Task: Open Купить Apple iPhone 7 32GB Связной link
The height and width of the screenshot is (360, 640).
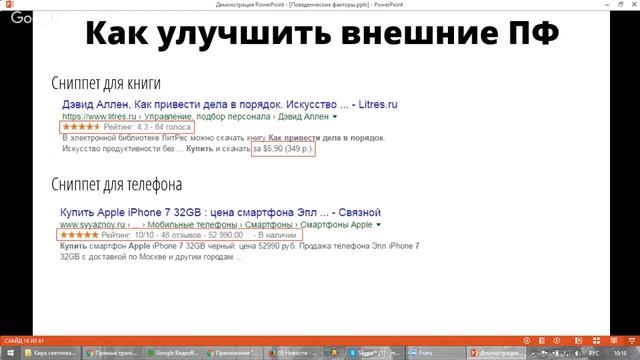Action: [x=220, y=213]
